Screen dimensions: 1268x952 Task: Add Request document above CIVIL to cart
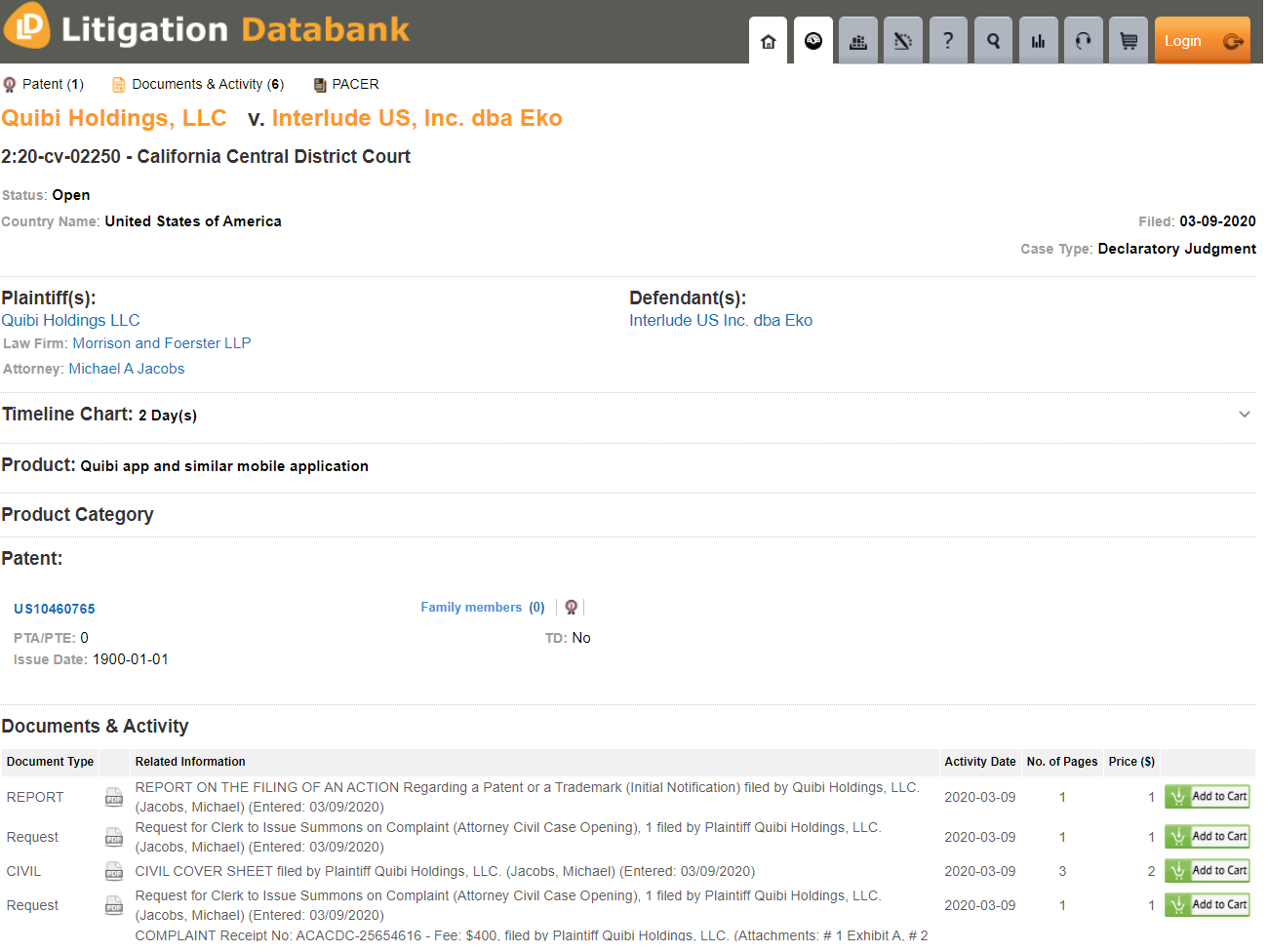click(x=1208, y=837)
